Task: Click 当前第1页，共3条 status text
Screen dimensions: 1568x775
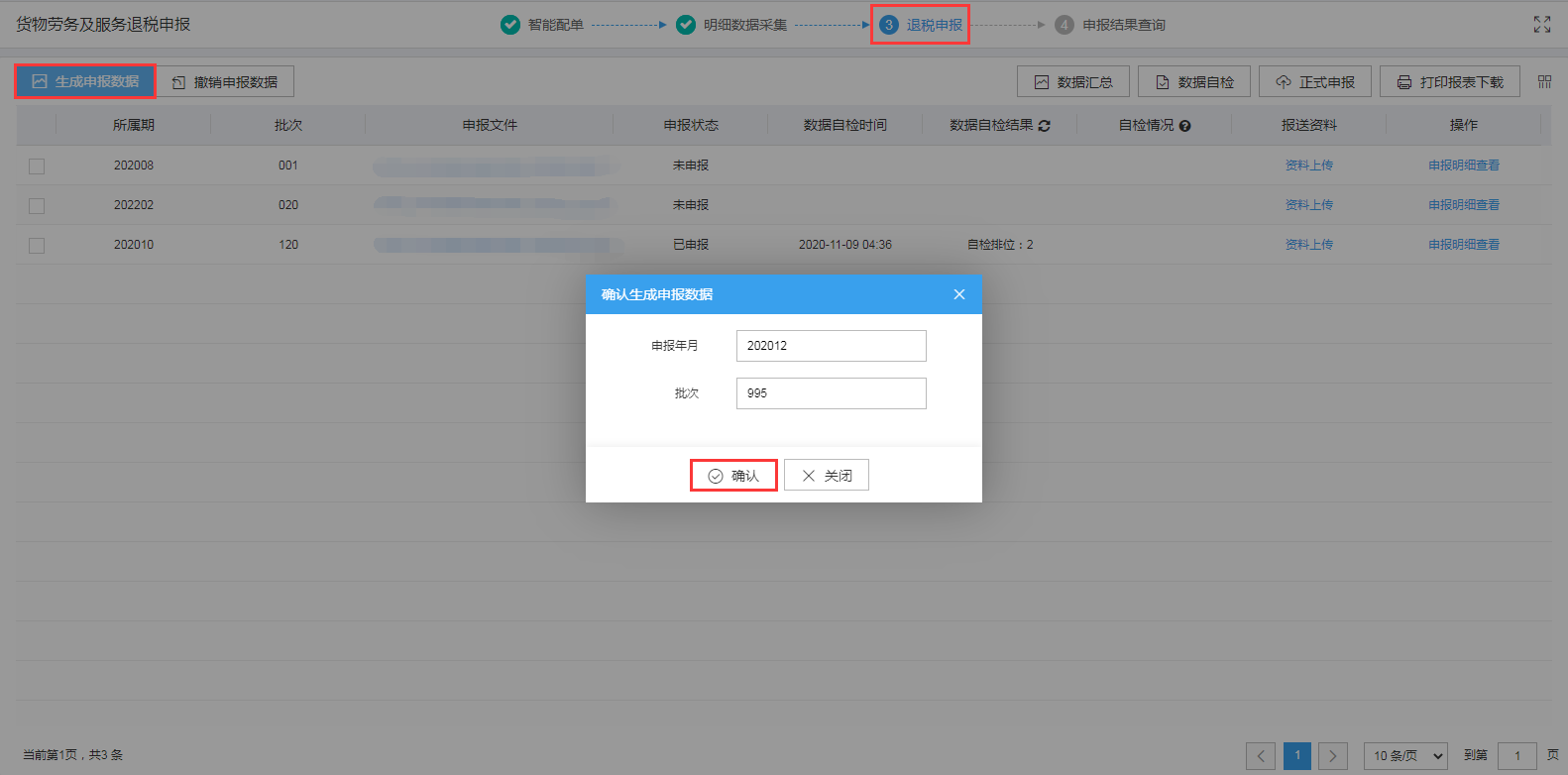Action: click(x=73, y=755)
